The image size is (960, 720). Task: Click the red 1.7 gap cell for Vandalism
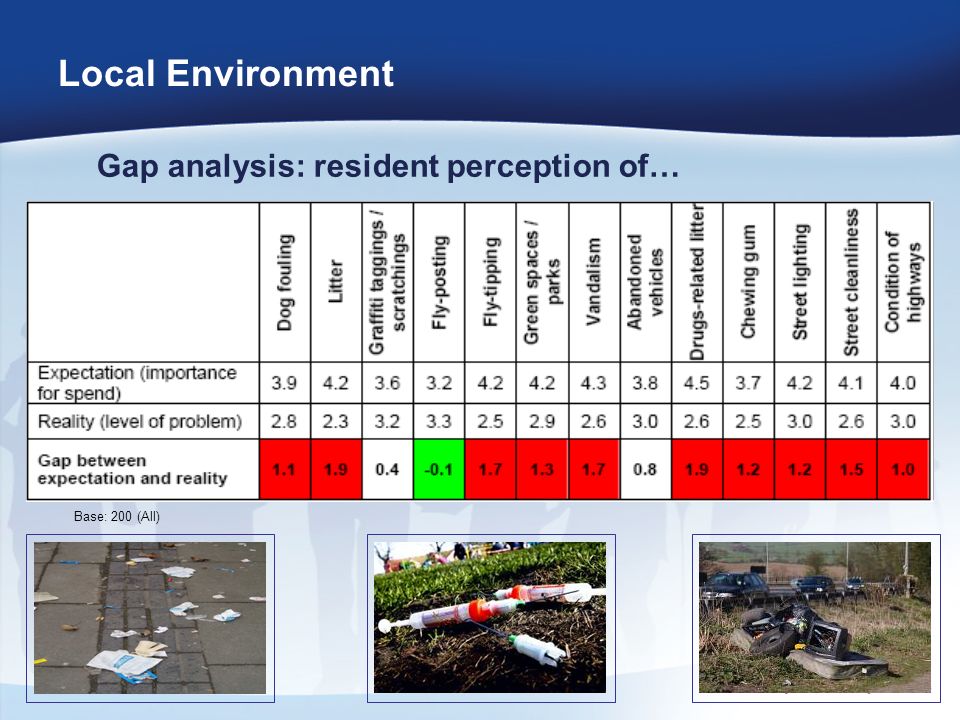[x=593, y=470]
